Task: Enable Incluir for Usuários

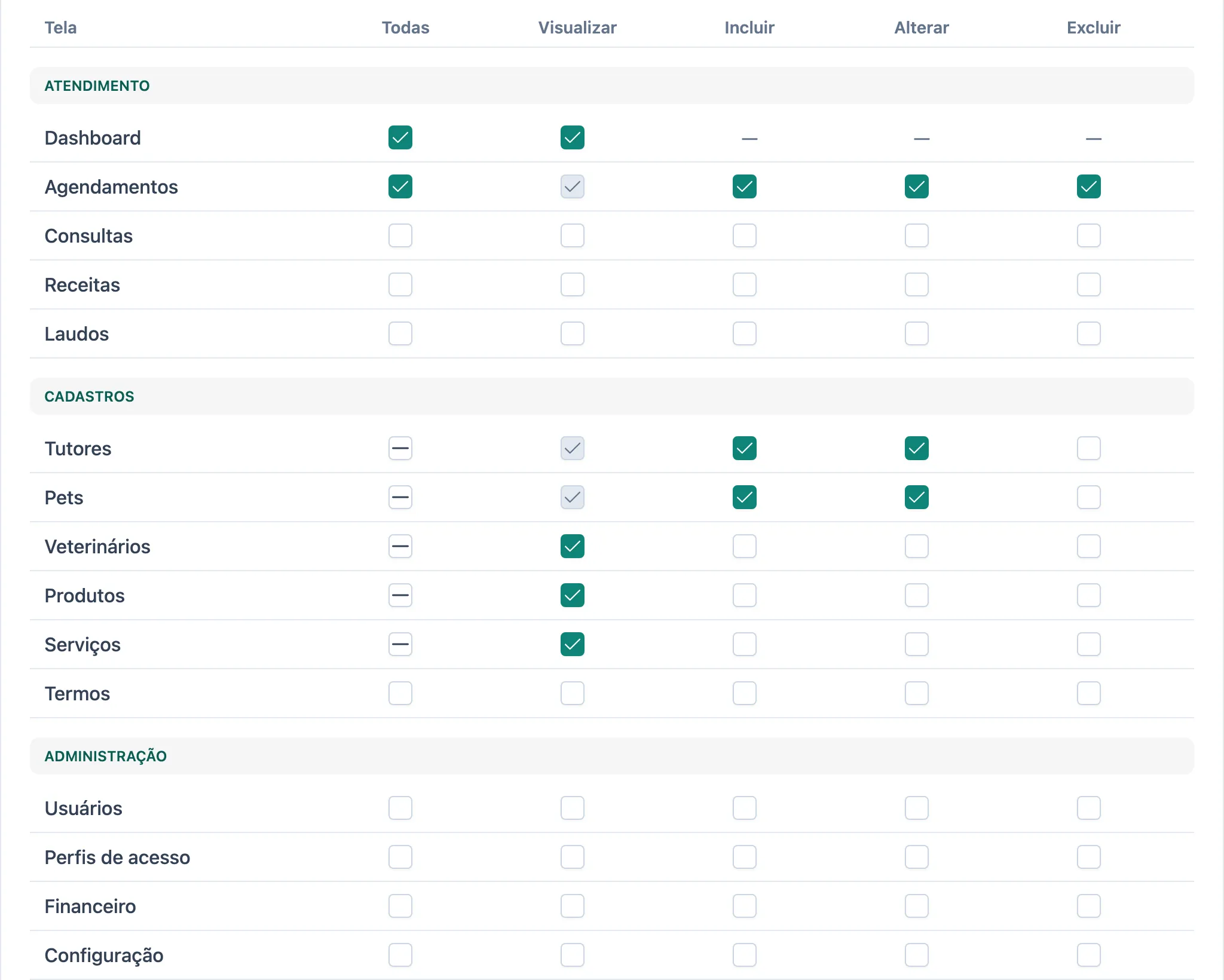Action: pos(745,808)
